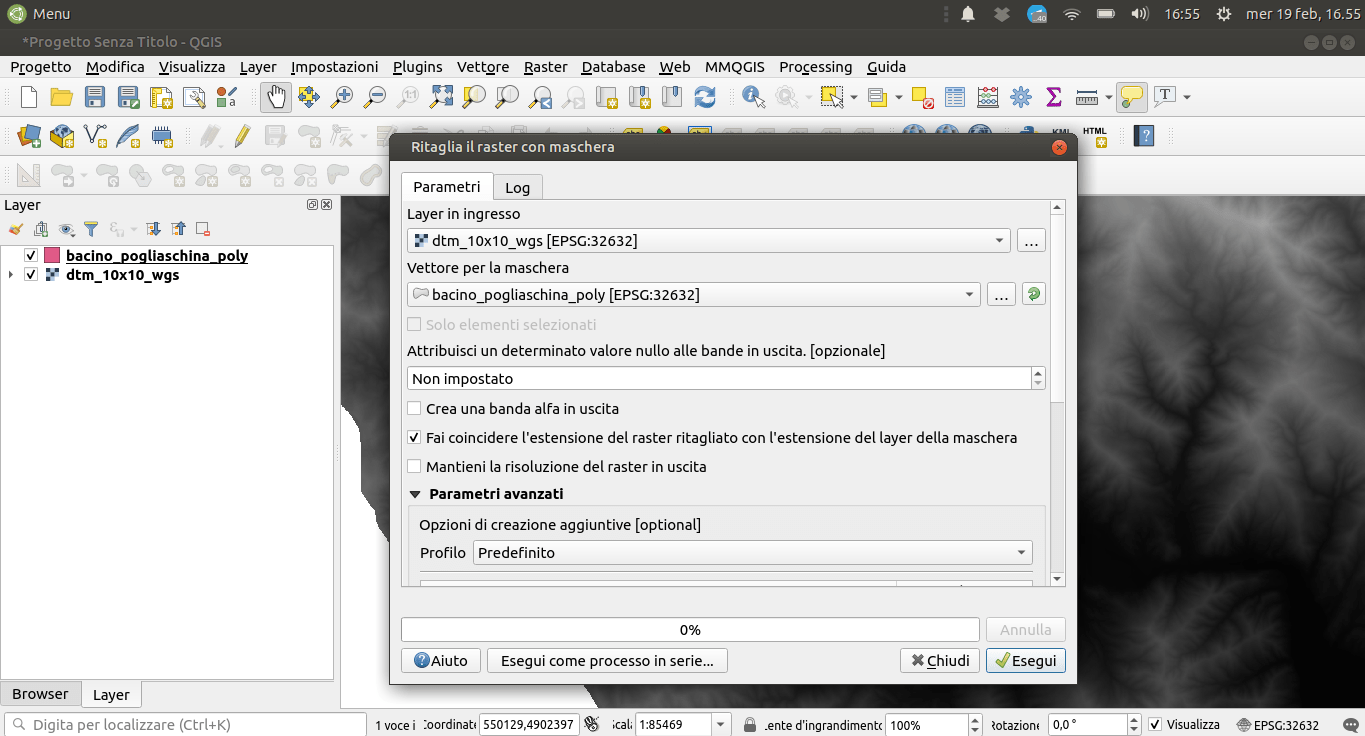The image size is (1365, 736).
Task: Click the Aiuto button
Action: [441, 661]
